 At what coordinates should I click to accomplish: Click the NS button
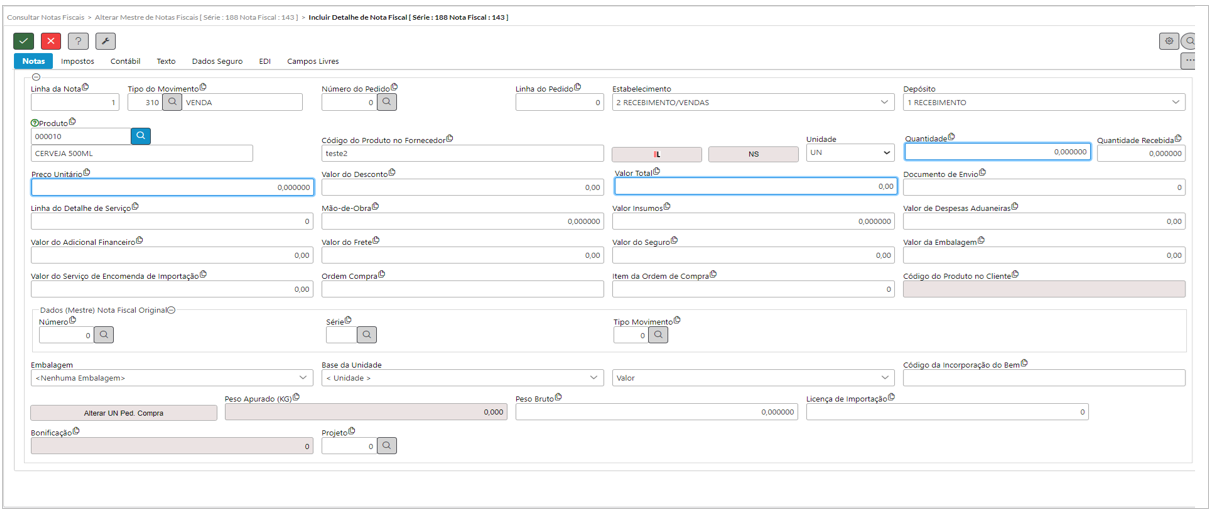(753, 154)
